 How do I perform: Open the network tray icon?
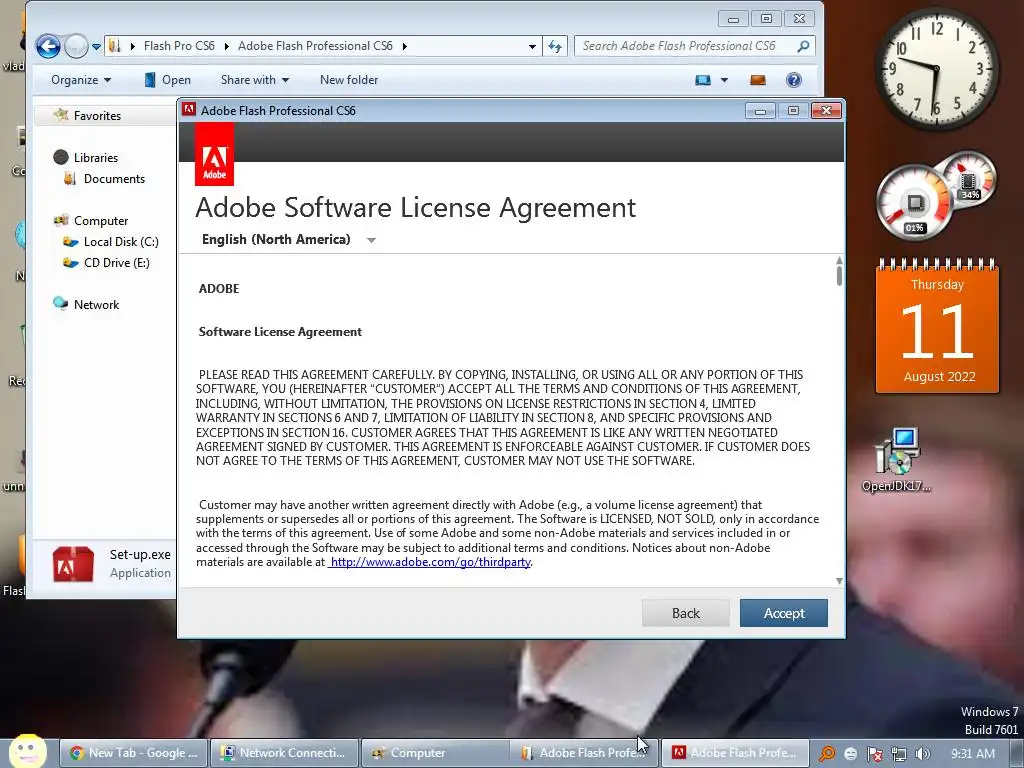pos(899,754)
